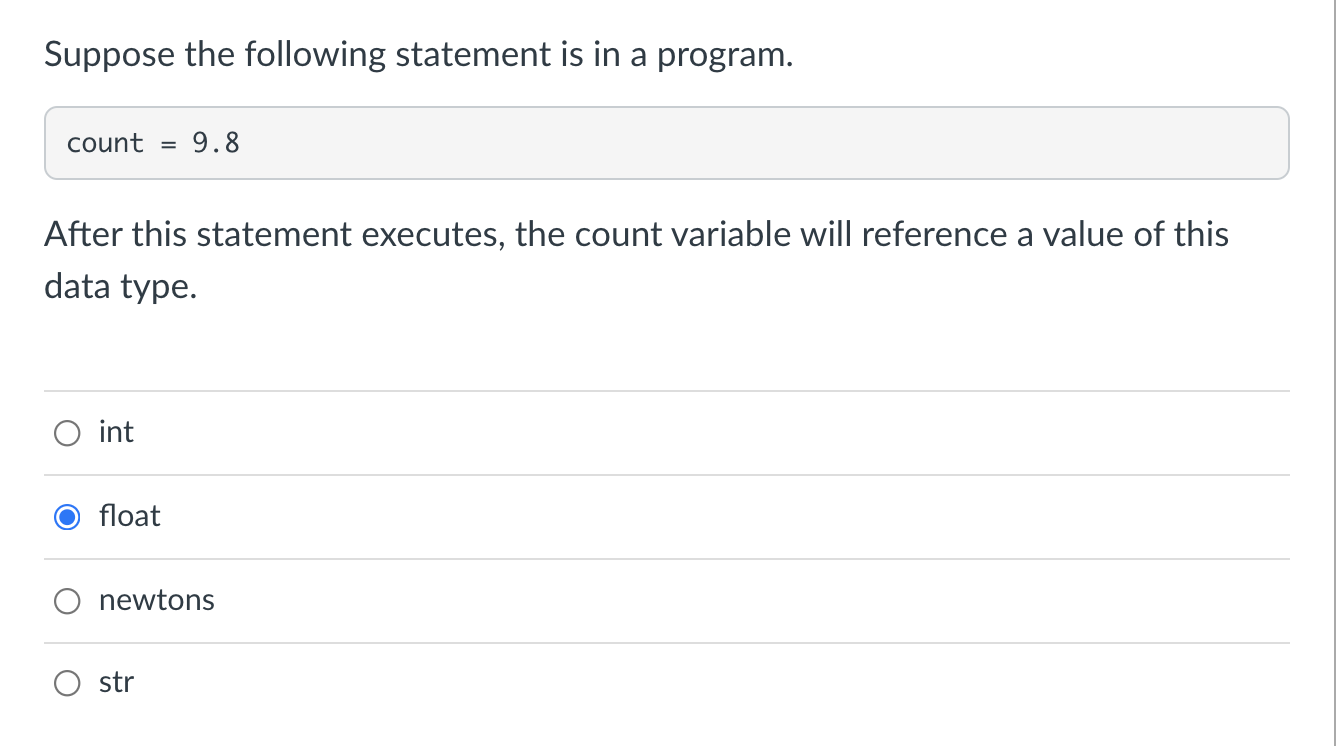The image size is (1336, 746).
Task: Click the "float" answer label text
Action: [129, 516]
